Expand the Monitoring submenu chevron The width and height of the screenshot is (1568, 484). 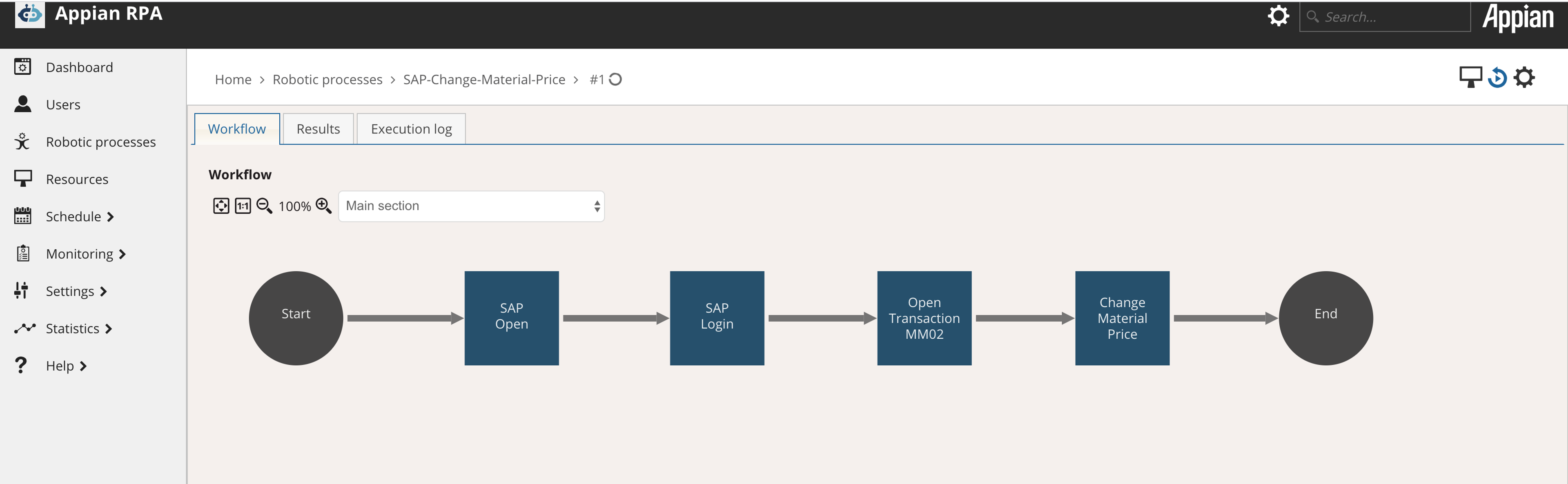(x=122, y=254)
